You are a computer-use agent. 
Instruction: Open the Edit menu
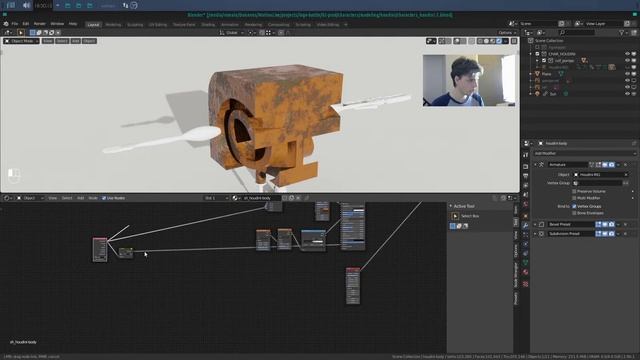tap(26, 24)
